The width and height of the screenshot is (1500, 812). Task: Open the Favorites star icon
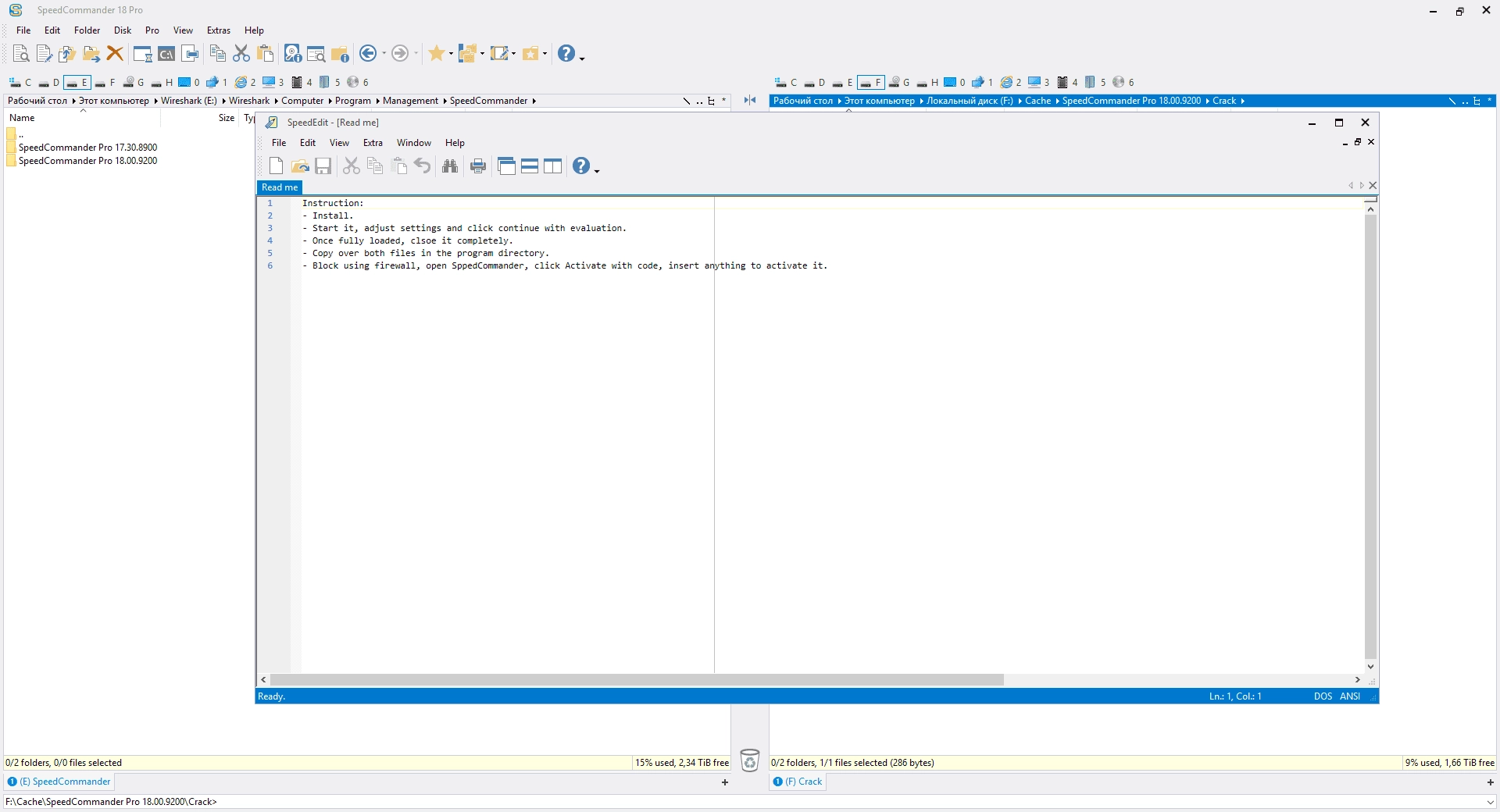click(x=436, y=53)
